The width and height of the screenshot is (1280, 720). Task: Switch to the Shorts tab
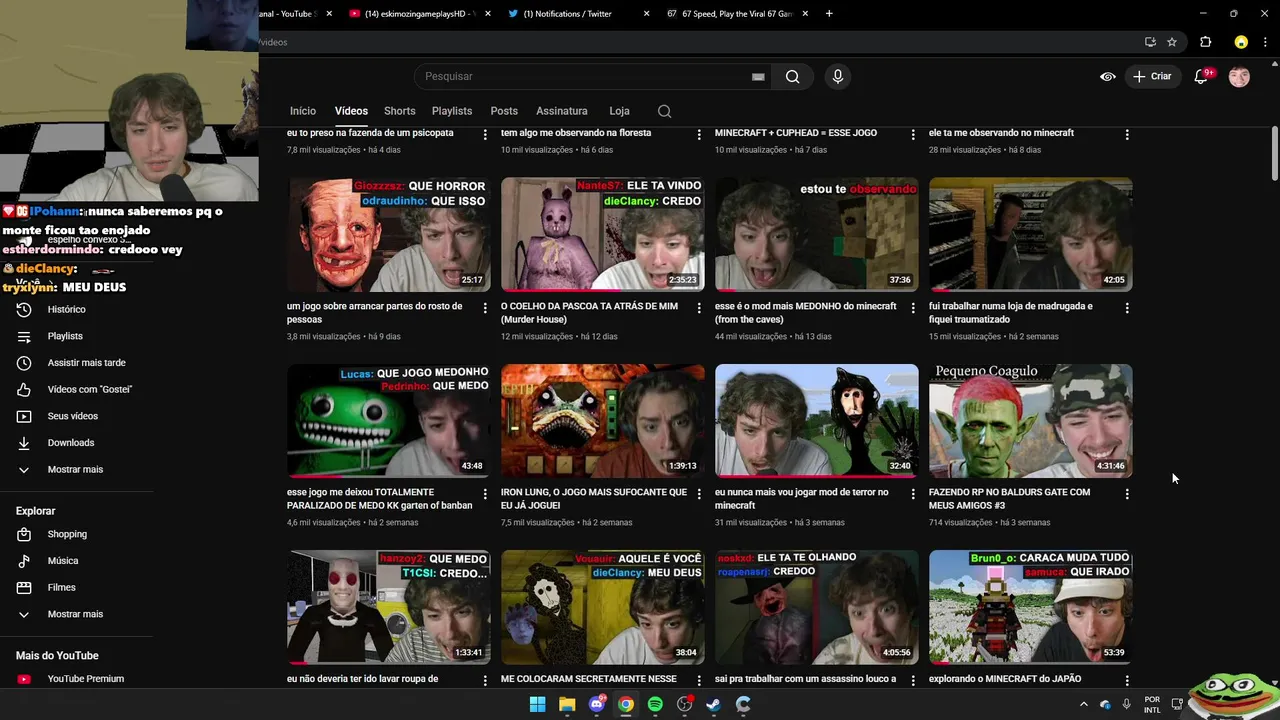pos(399,111)
